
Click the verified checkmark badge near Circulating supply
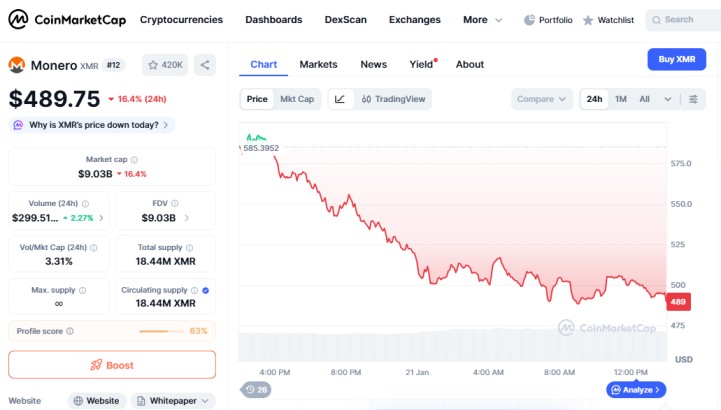[x=206, y=290]
